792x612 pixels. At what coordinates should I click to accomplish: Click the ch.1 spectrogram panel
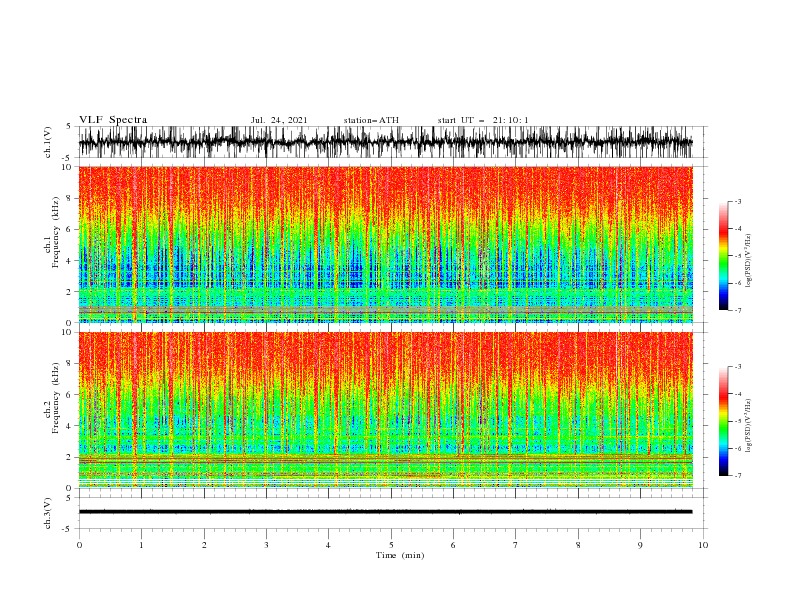coord(385,244)
